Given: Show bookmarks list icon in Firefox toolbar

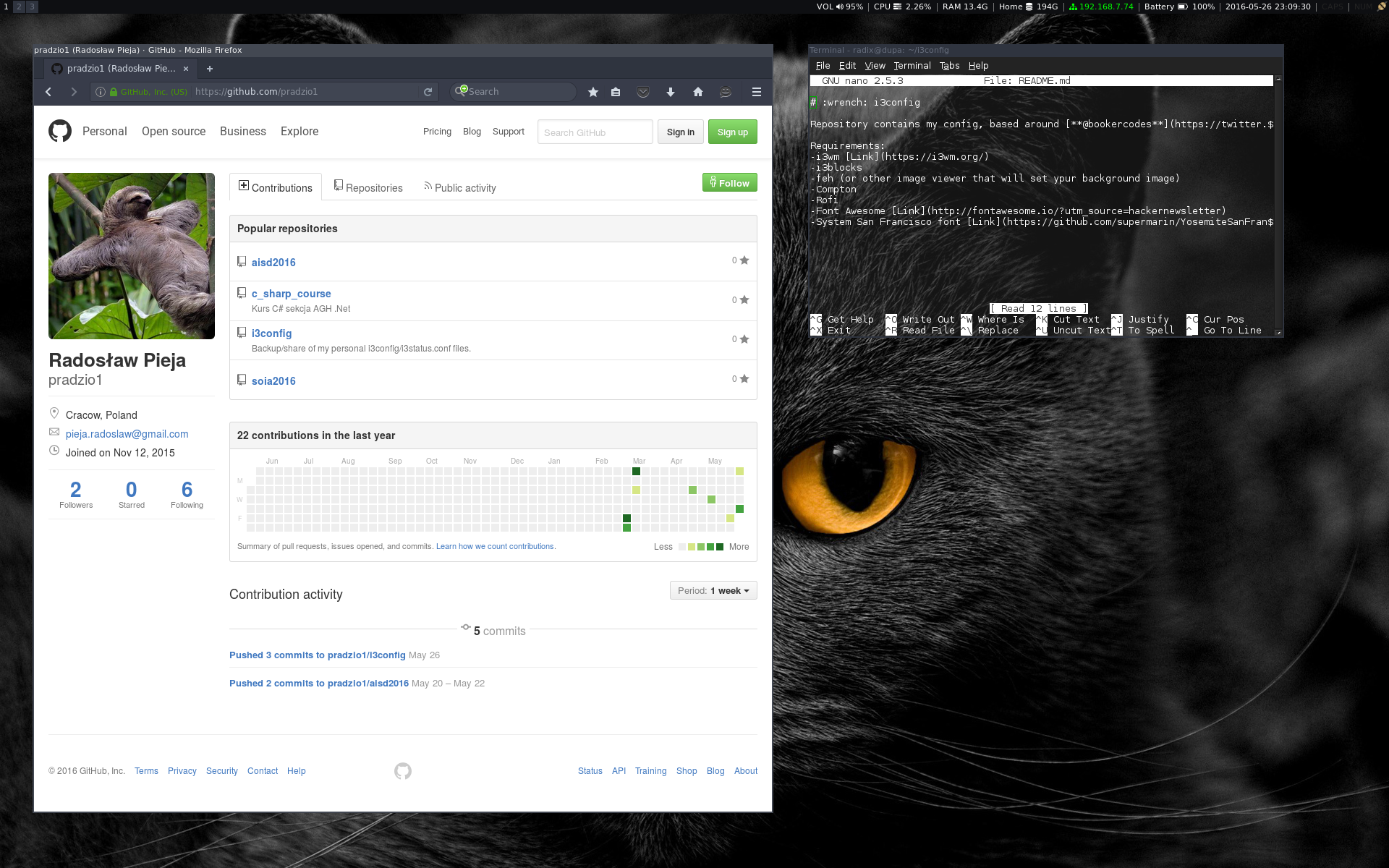Looking at the screenshot, I should click(616, 92).
